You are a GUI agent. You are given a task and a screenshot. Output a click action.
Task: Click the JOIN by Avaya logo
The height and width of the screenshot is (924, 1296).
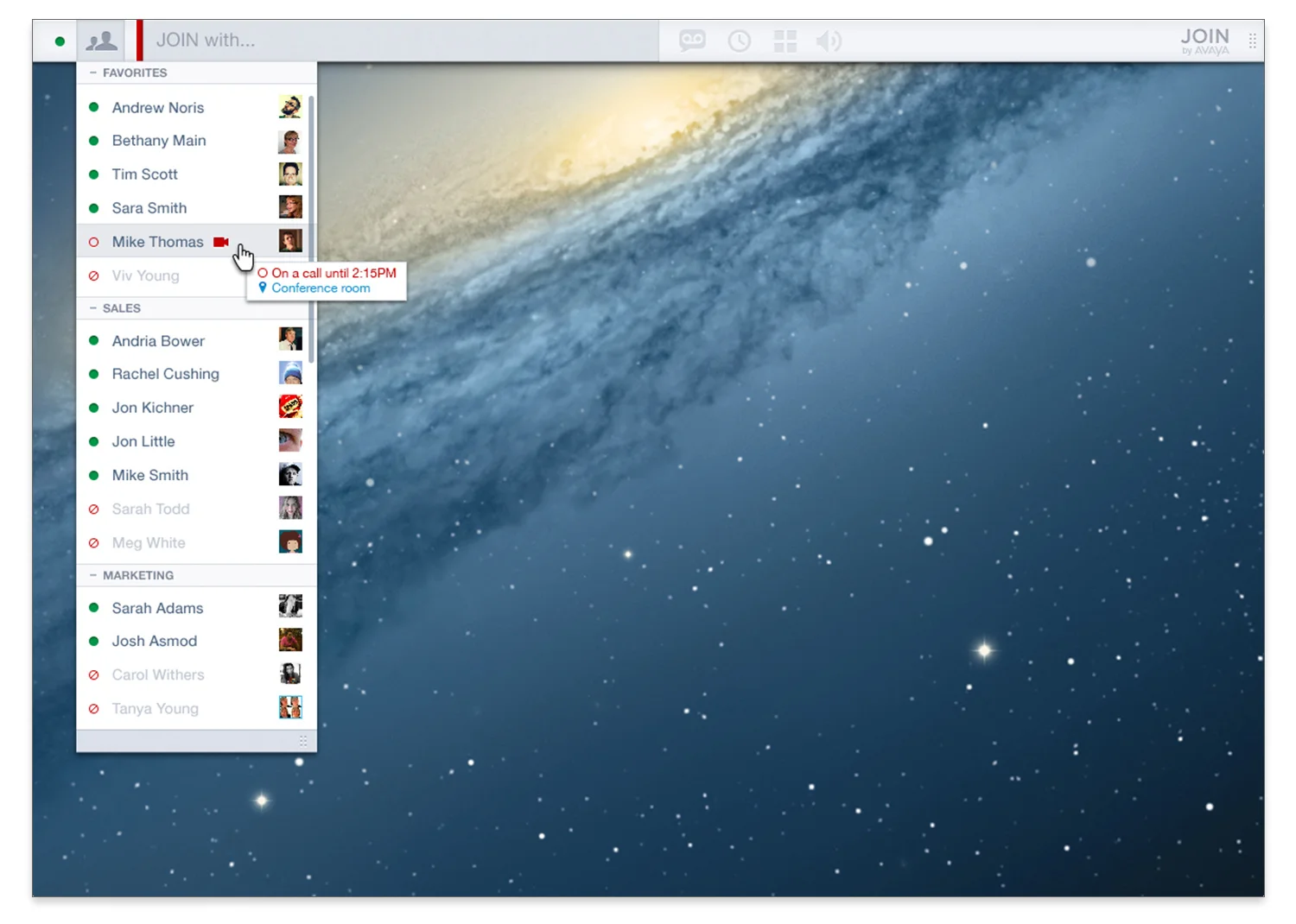(x=1204, y=41)
